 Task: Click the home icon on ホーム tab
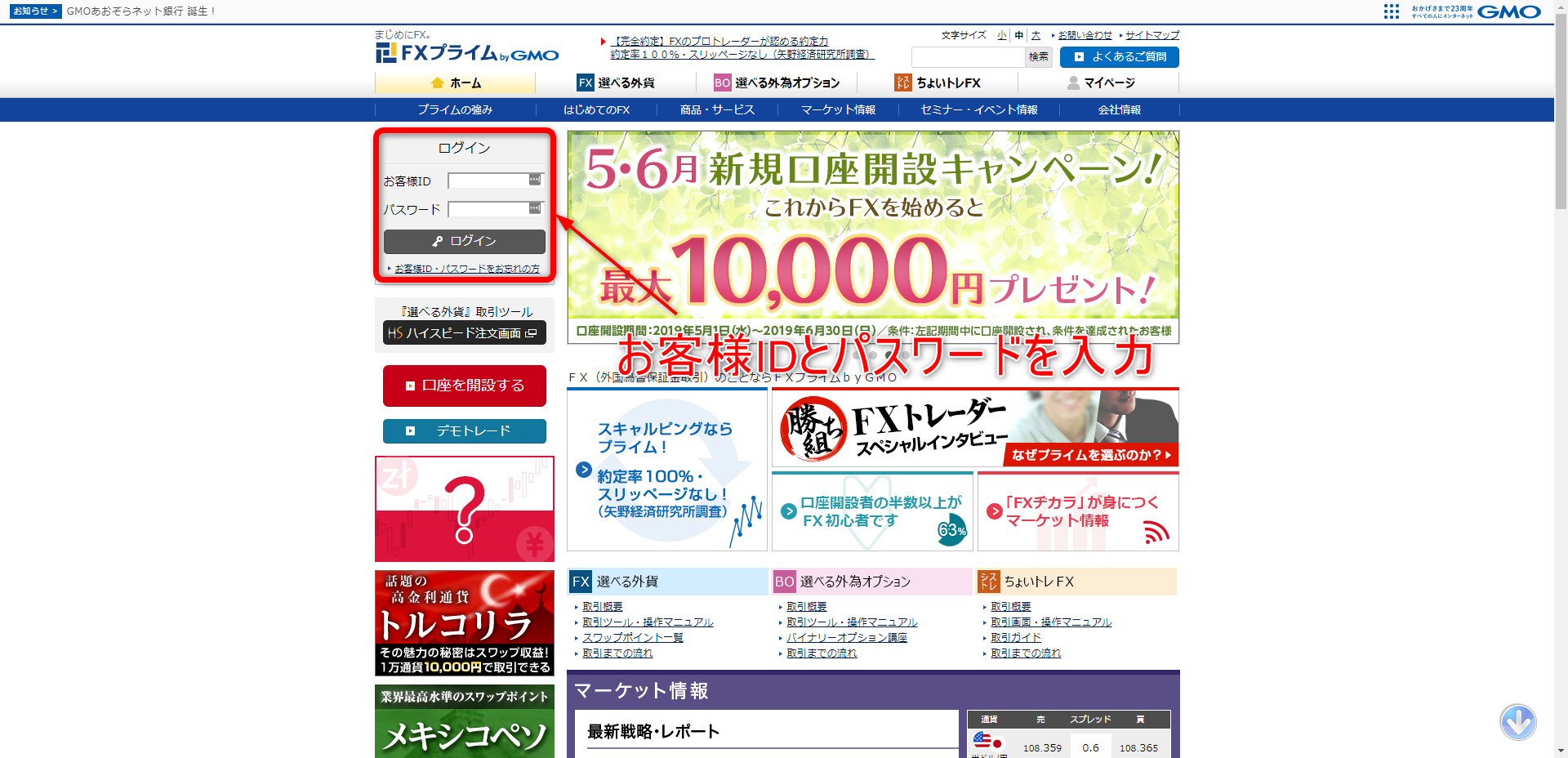point(439,82)
